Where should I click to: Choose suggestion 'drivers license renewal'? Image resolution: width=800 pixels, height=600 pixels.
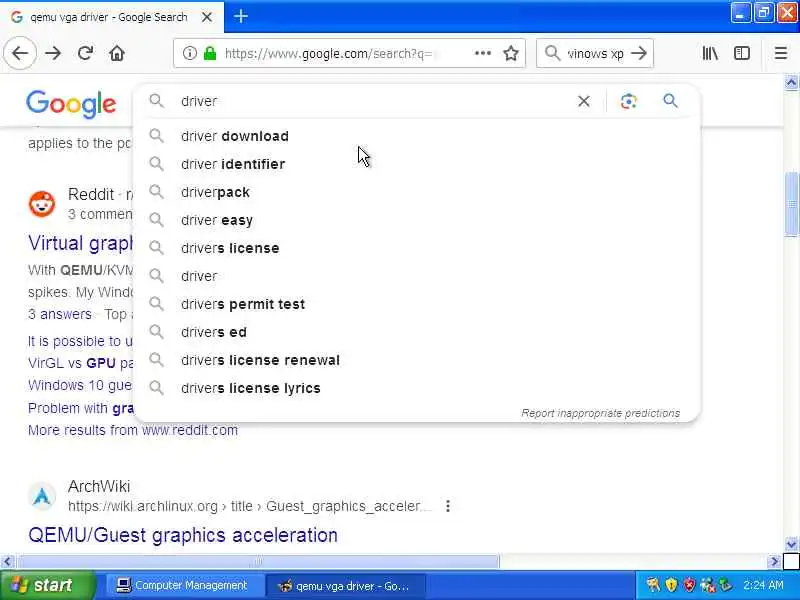coord(416,360)
